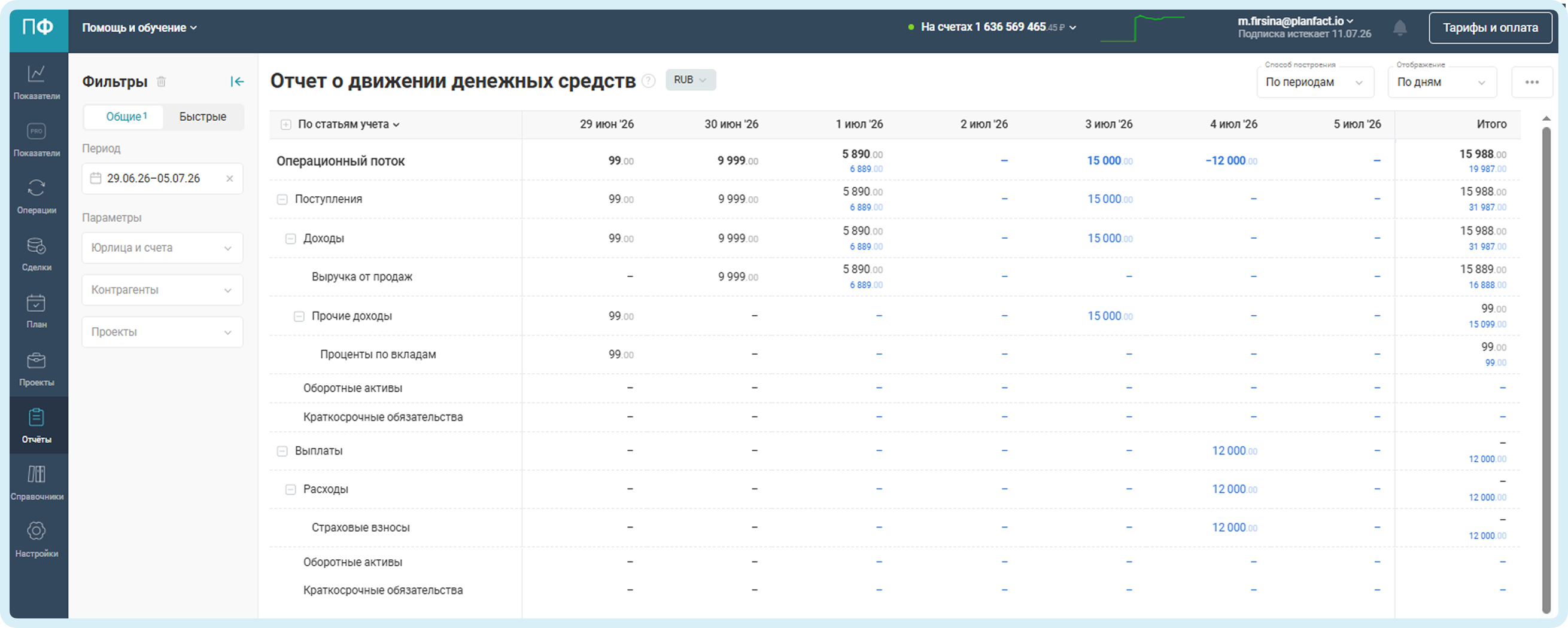
Task: Collapse the Доходы row
Action: (290, 239)
